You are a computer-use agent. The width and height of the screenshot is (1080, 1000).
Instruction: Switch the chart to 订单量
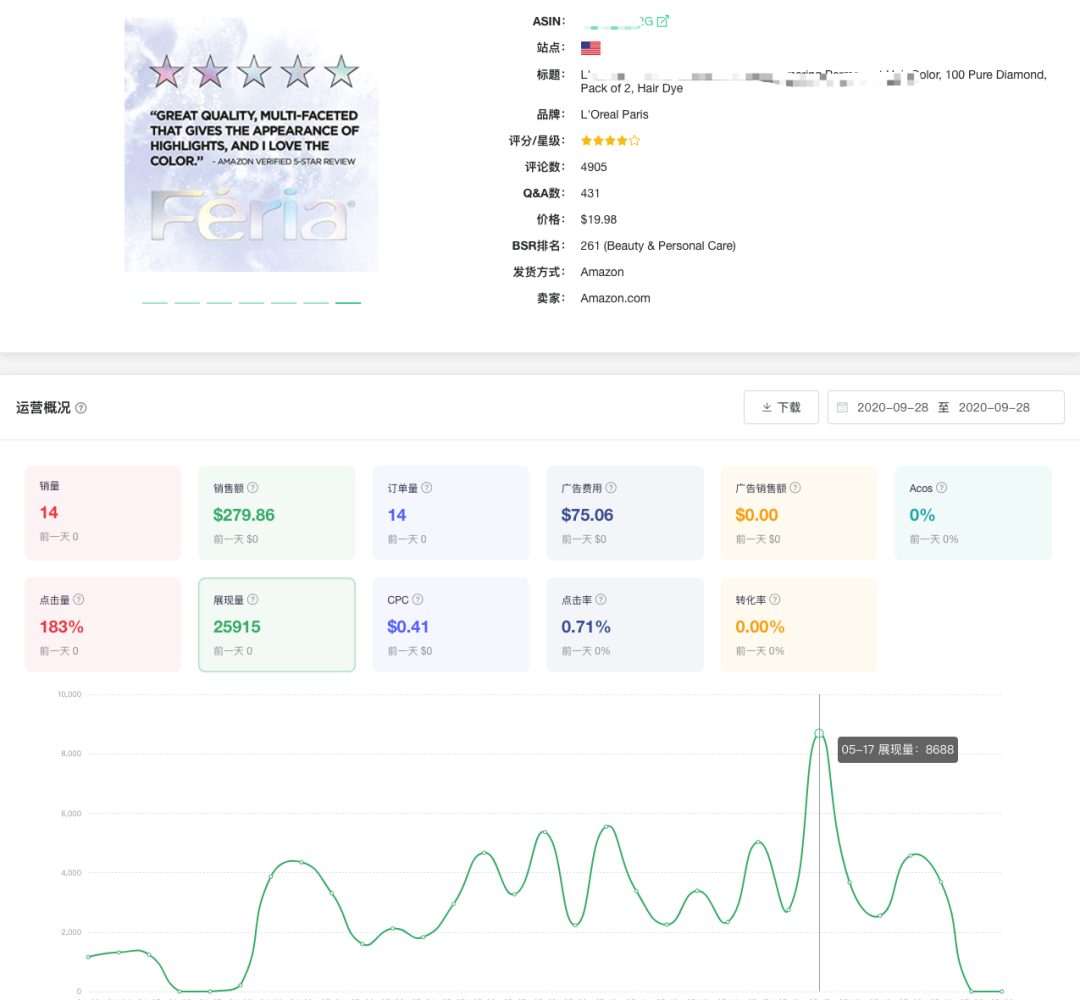pyautogui.click(x=451, y=513)
